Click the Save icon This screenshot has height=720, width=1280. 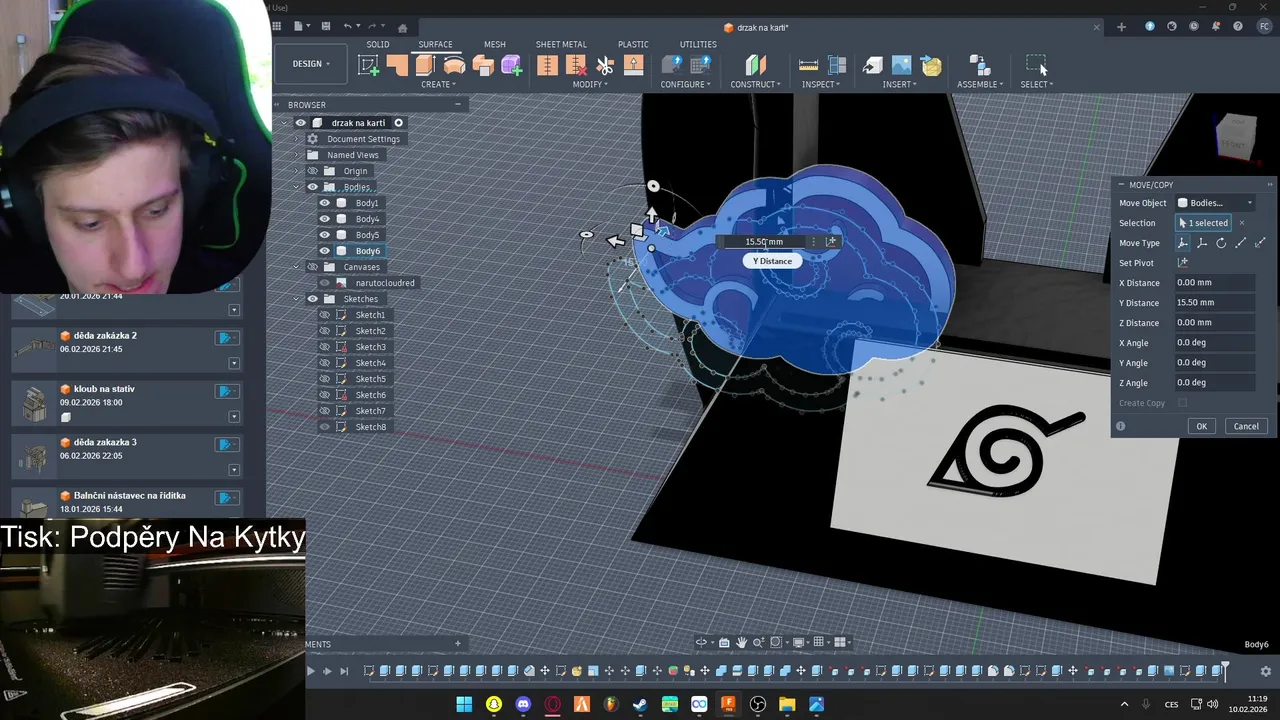pyautogui.click(x=325, y=27)
